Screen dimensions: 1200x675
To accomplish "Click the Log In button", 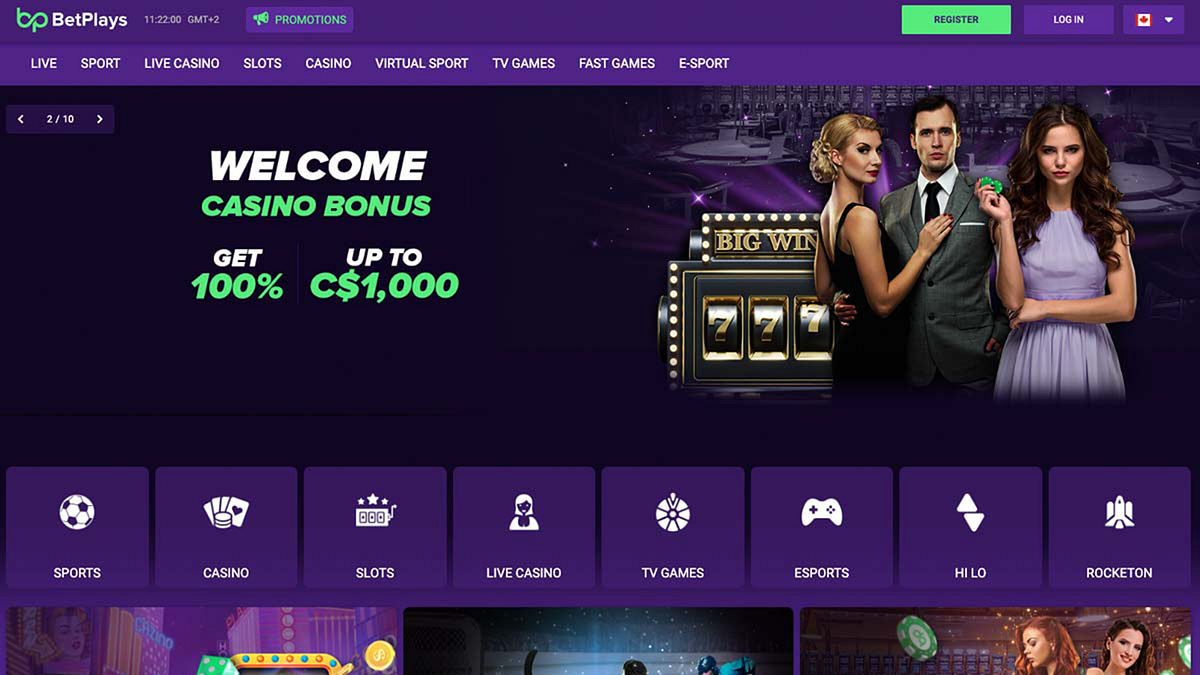I will click(1068, 20).
